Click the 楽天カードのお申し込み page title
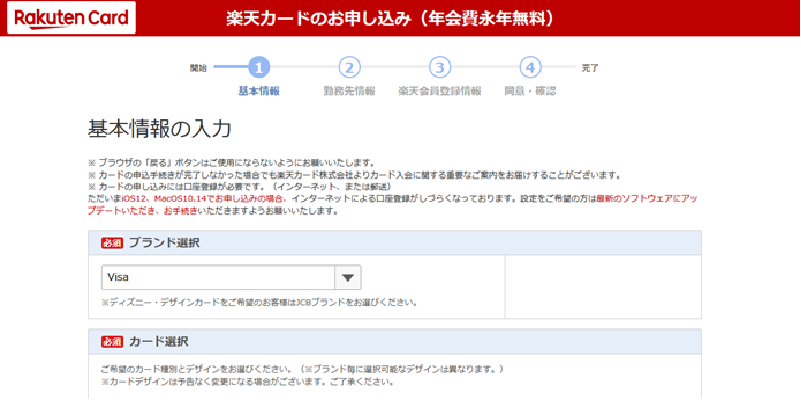 pos(390,18)
